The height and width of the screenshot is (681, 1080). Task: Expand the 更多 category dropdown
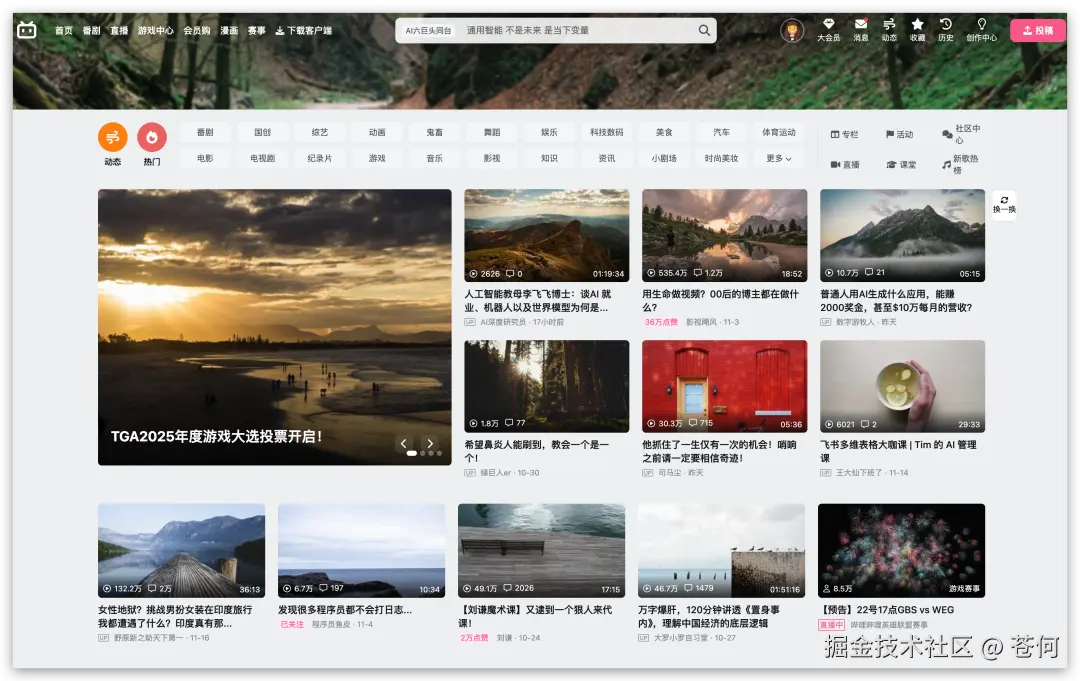(x=778, y=158)
